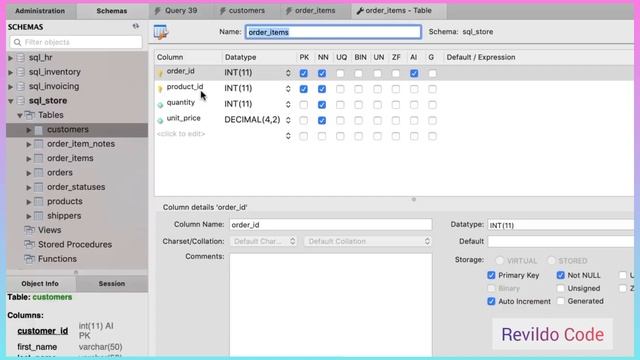Image resolution: width=640 pixels, height=360 pixels.
Task: Click the Stored Procedures folder icon
Action: tap(29, 244)
